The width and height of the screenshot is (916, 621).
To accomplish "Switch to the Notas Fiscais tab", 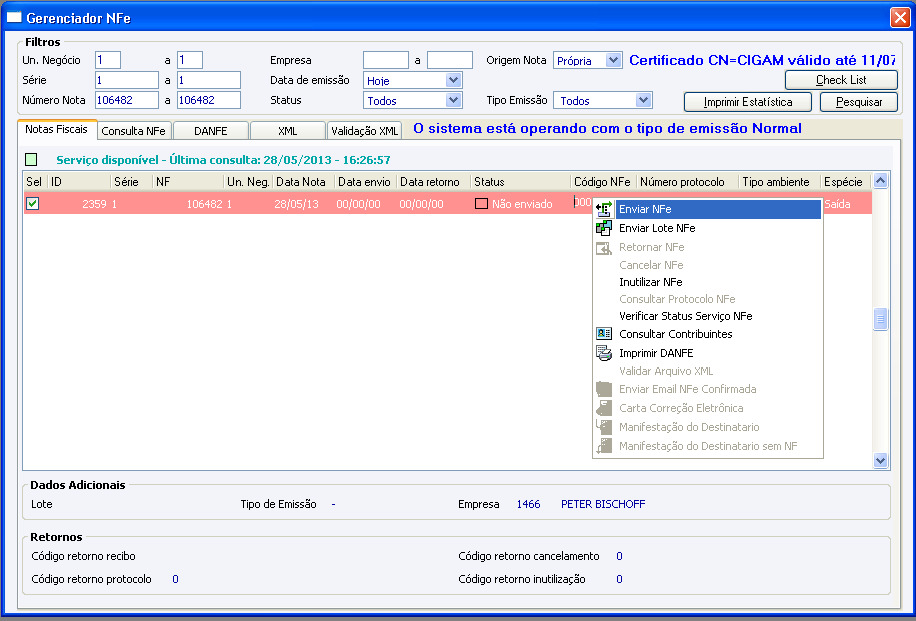I will point(57,129).
